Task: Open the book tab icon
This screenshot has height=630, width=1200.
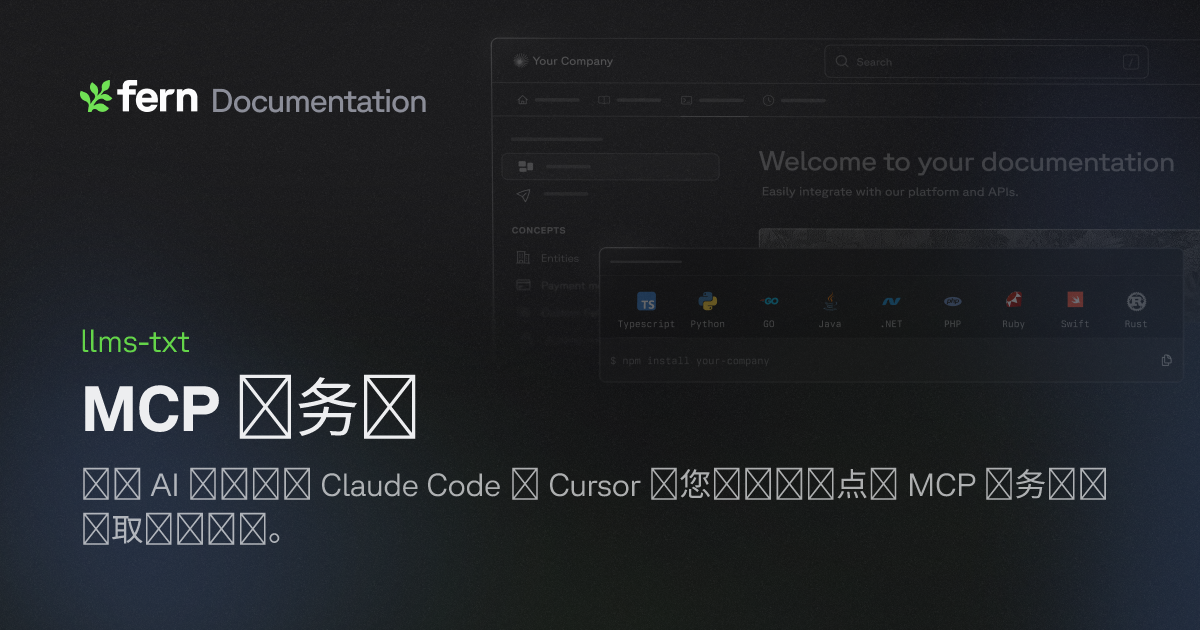Action: (604, 100)
